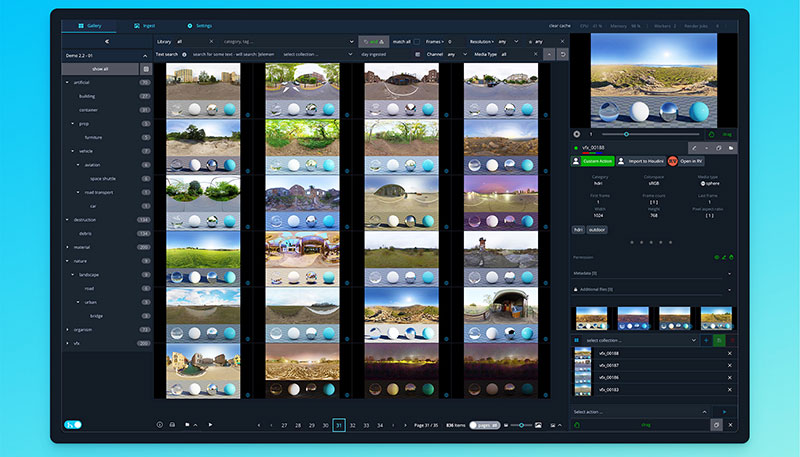Run selected action with play arrow
Screen dimensions: 800x457
point(724,412)
